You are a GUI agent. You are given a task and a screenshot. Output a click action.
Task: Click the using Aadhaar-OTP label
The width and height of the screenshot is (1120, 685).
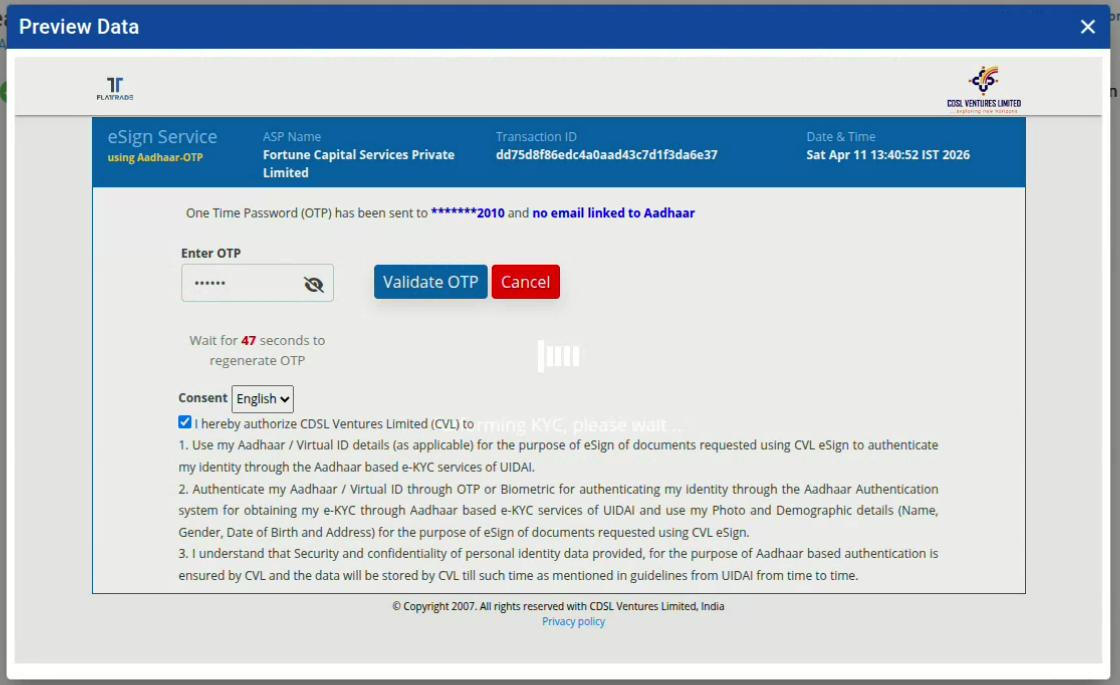[x=155, y=157]
